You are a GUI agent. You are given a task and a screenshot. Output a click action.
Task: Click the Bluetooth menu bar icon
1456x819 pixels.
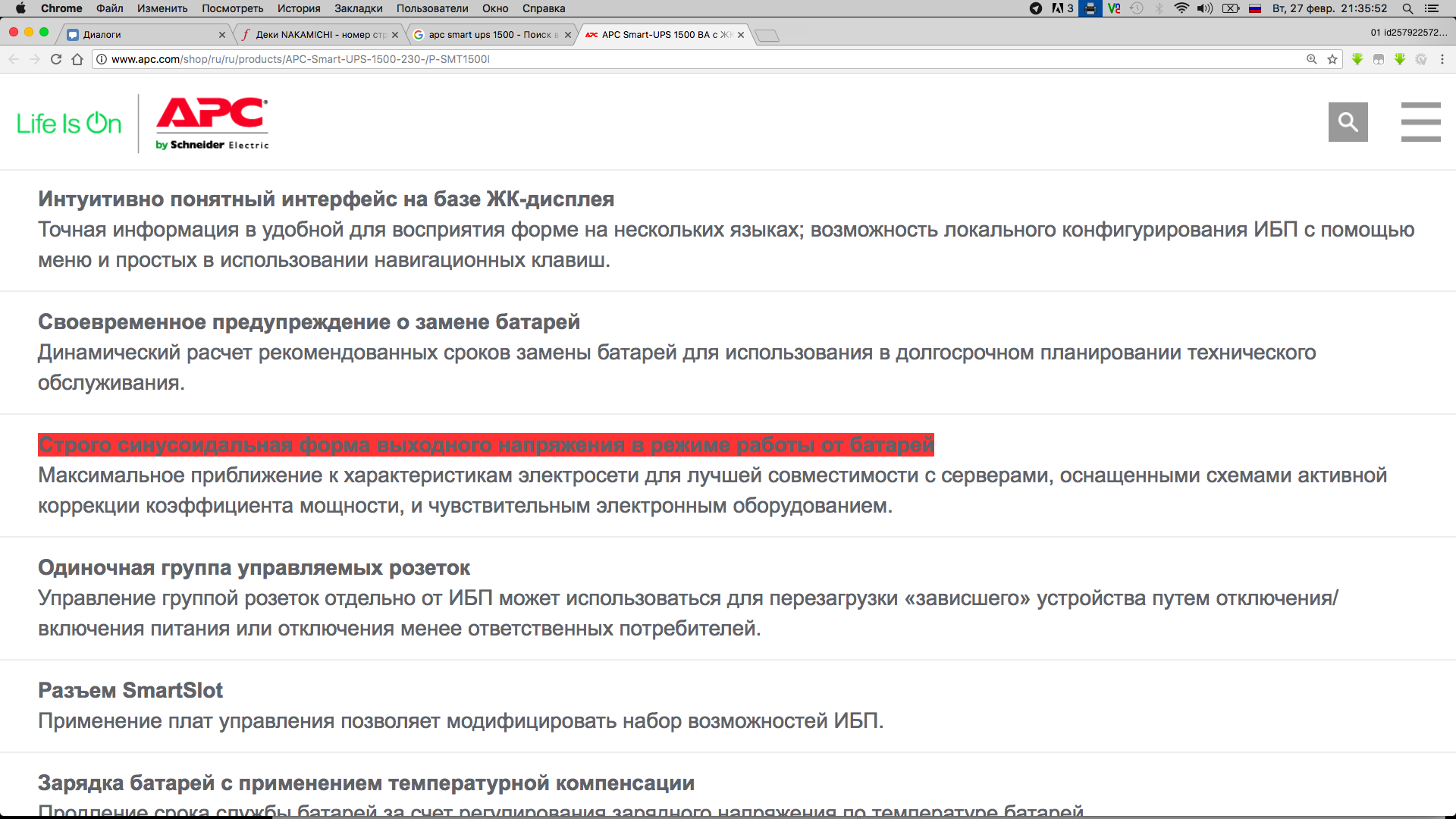coord(1159,8)
